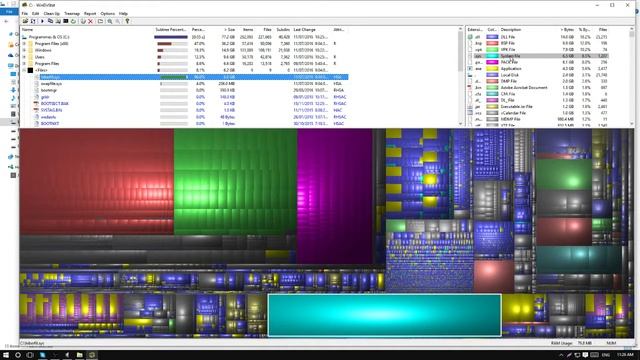
Task: Select the swapfile.sys row
Action: (191, 84)
